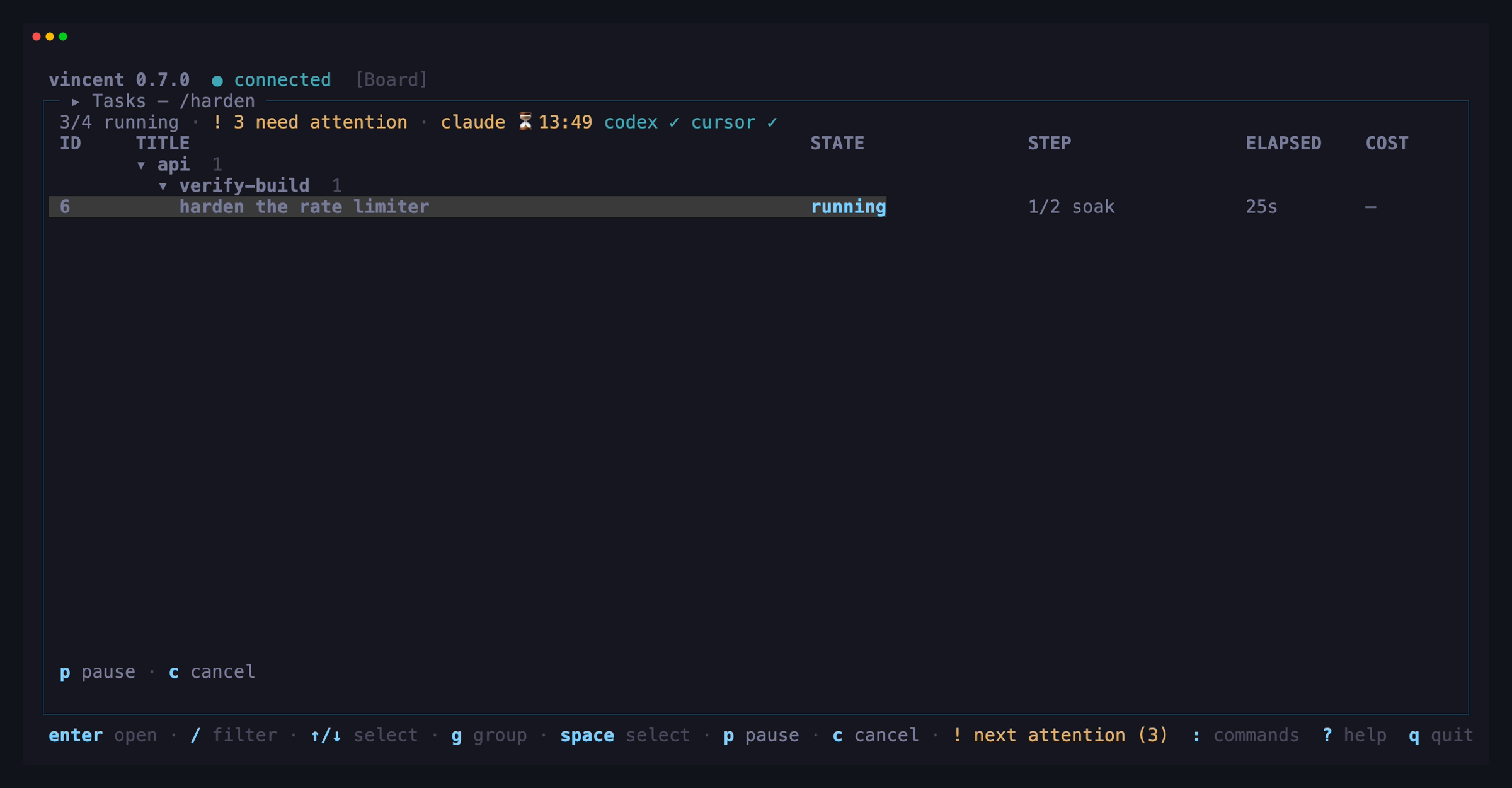Click the '1/2 soak' step value

pyautogui.click(x=1071, y=207)
